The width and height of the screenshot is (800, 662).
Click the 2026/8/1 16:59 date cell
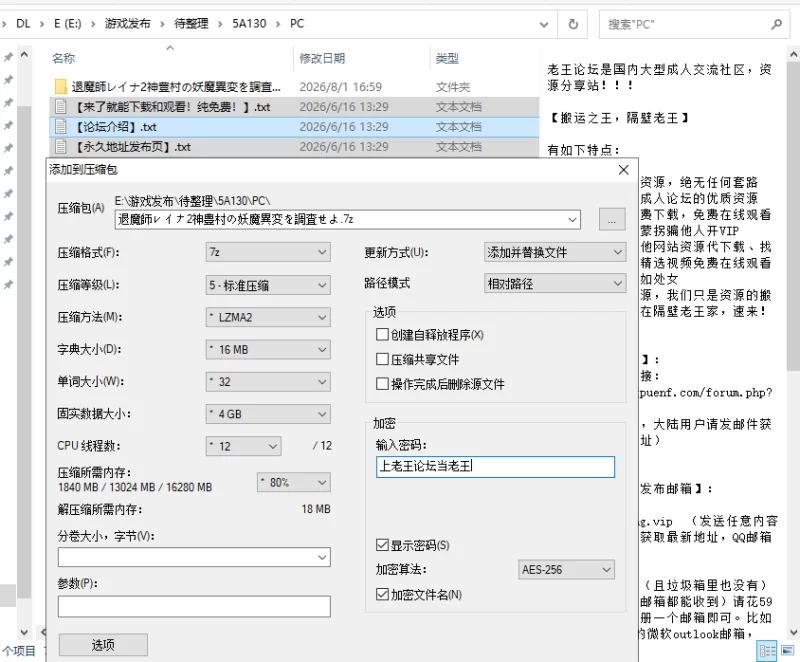tap(340, 87)
